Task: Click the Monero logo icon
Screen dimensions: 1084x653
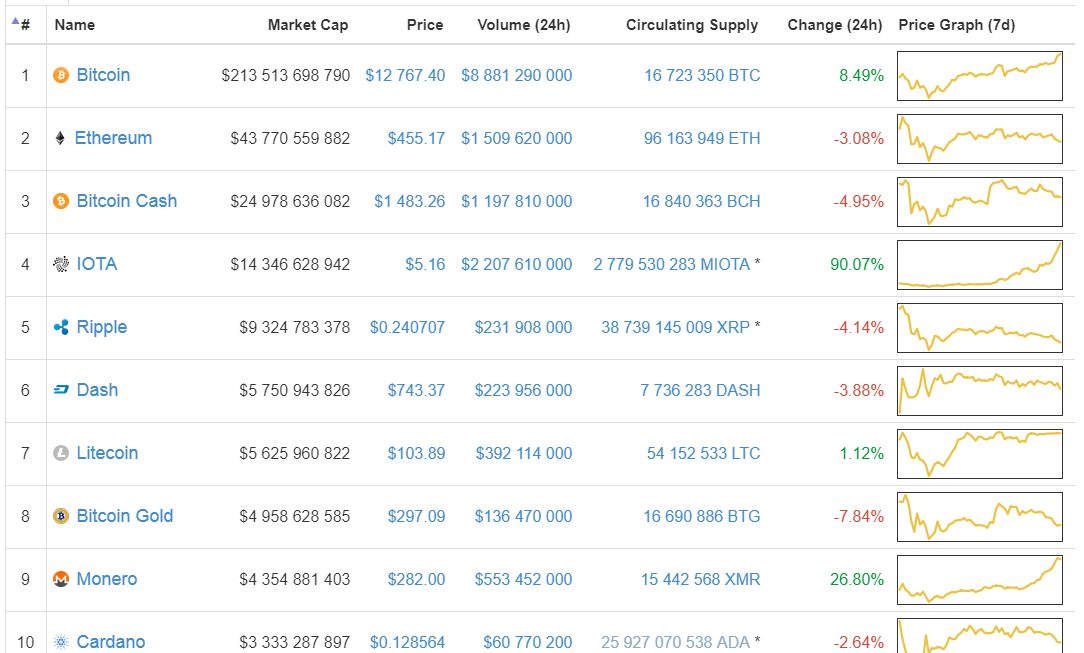Action: (61, 579)
